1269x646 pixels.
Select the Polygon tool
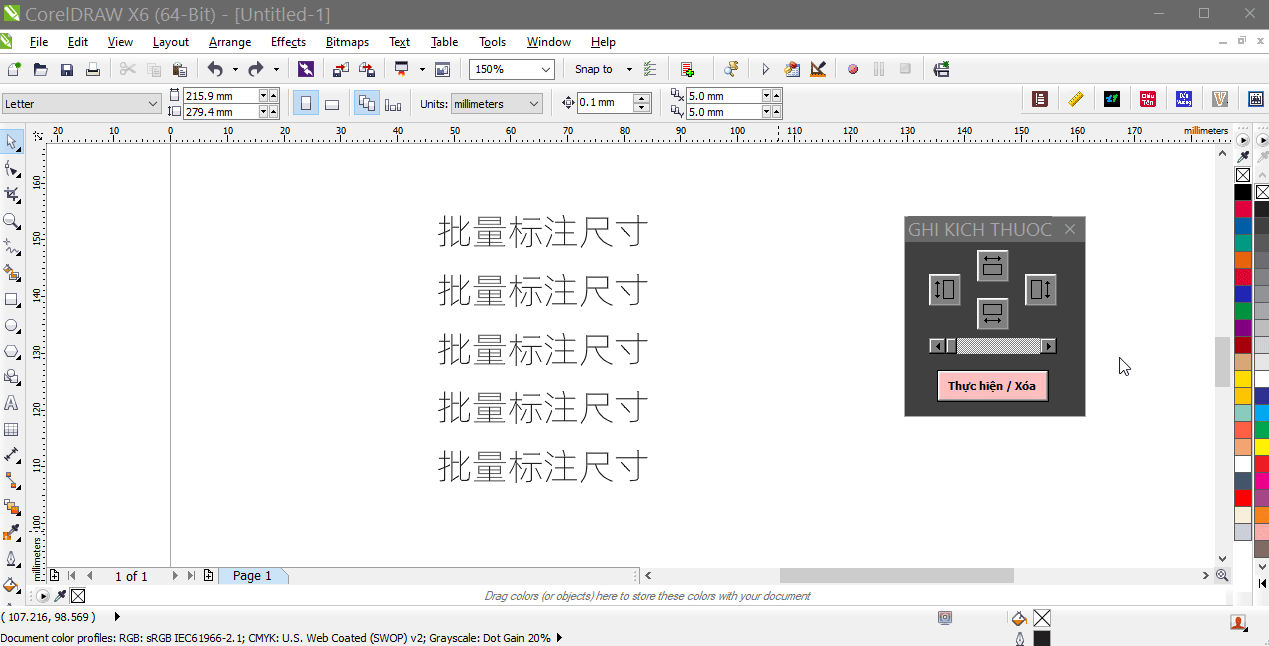pos(12,351)
